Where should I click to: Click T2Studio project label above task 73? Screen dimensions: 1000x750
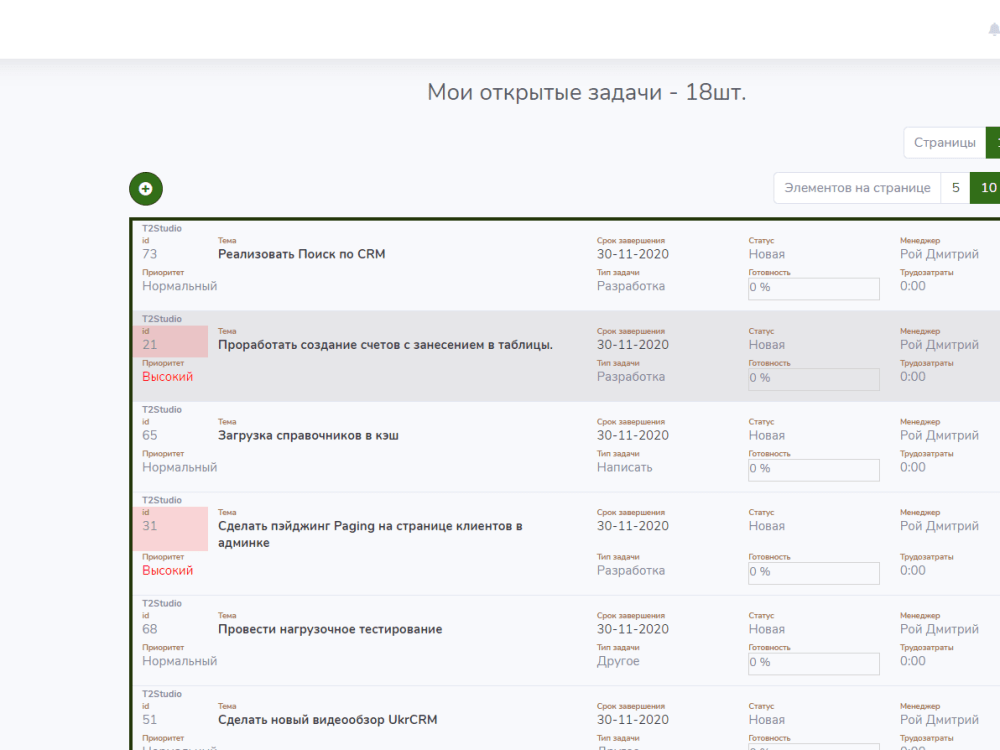[161, 228]
